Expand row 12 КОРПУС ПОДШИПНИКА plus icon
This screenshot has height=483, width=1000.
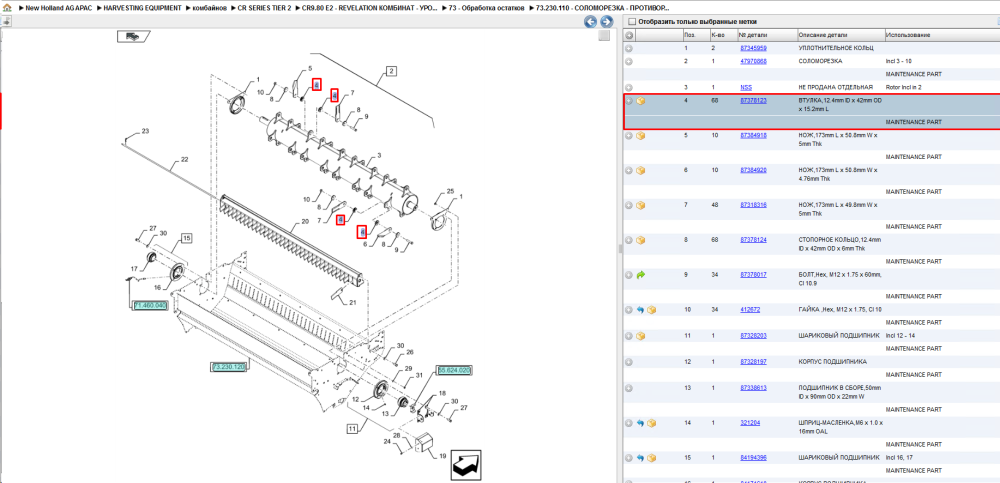[x=629, y=362]
